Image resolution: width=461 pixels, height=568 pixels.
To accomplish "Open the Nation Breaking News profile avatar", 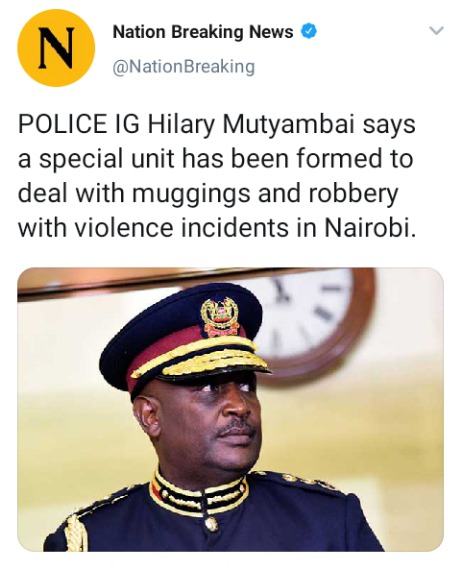I will point(56,48).
